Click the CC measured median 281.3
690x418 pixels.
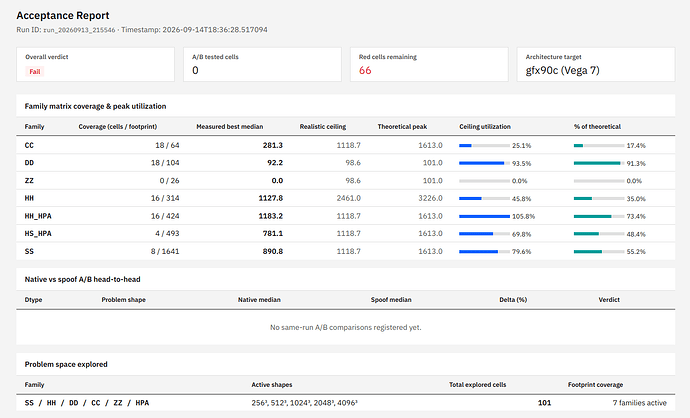coord(273,145)
